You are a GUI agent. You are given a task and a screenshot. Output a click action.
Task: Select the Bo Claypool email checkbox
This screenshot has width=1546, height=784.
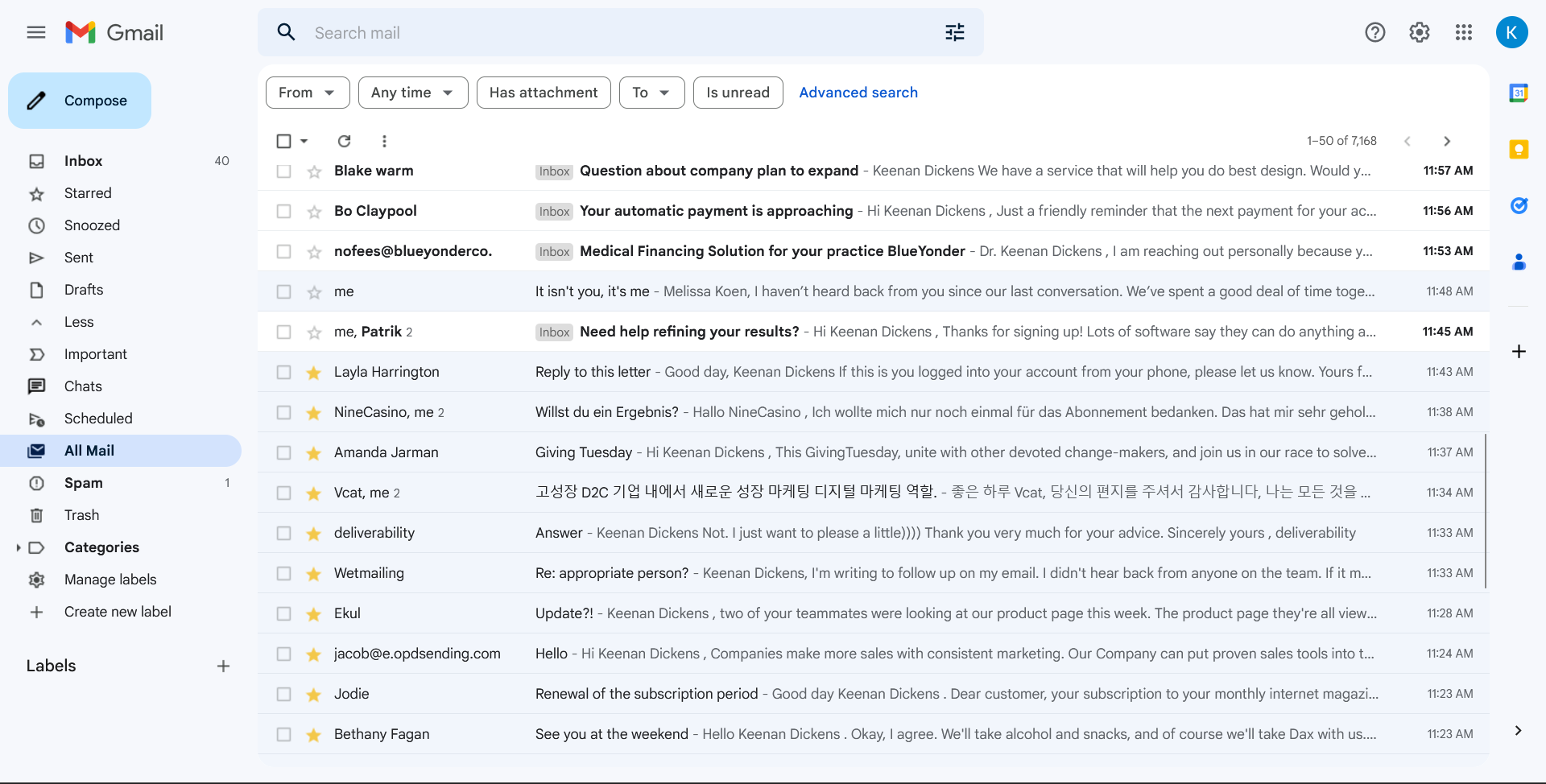point(283,211)
